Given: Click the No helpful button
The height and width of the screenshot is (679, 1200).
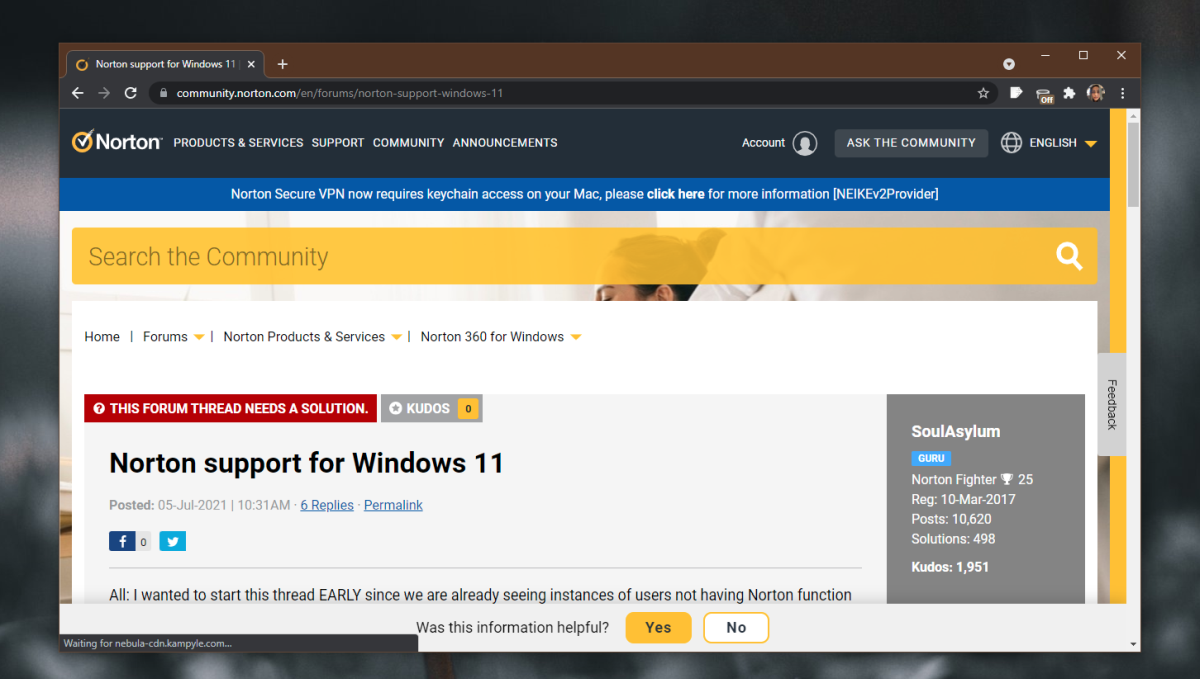Looking at the screenshot, I should pyautogui.click(x=736, y=628).
